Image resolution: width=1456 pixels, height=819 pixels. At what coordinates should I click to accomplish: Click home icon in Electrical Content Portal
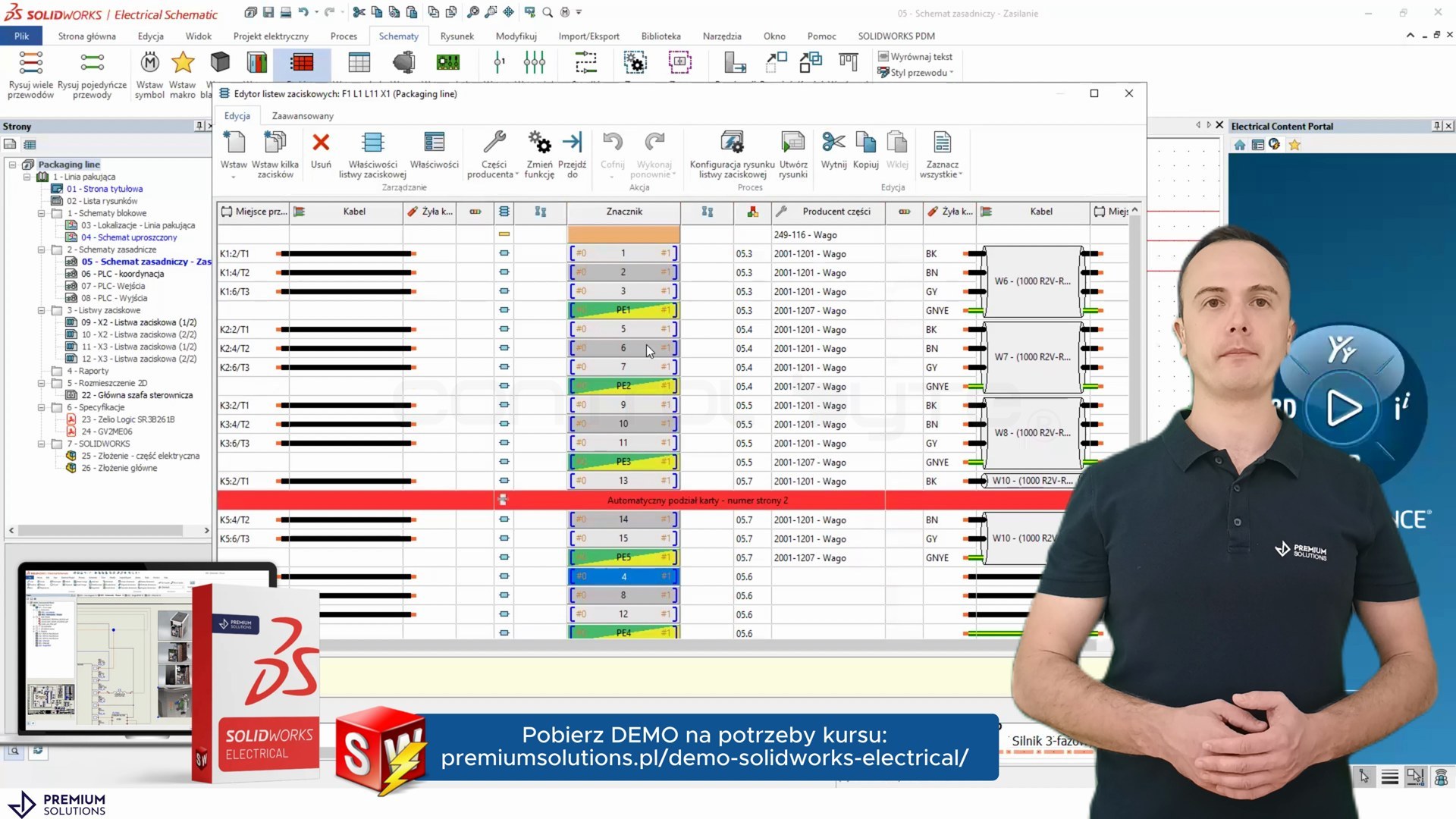(1240, 145)
